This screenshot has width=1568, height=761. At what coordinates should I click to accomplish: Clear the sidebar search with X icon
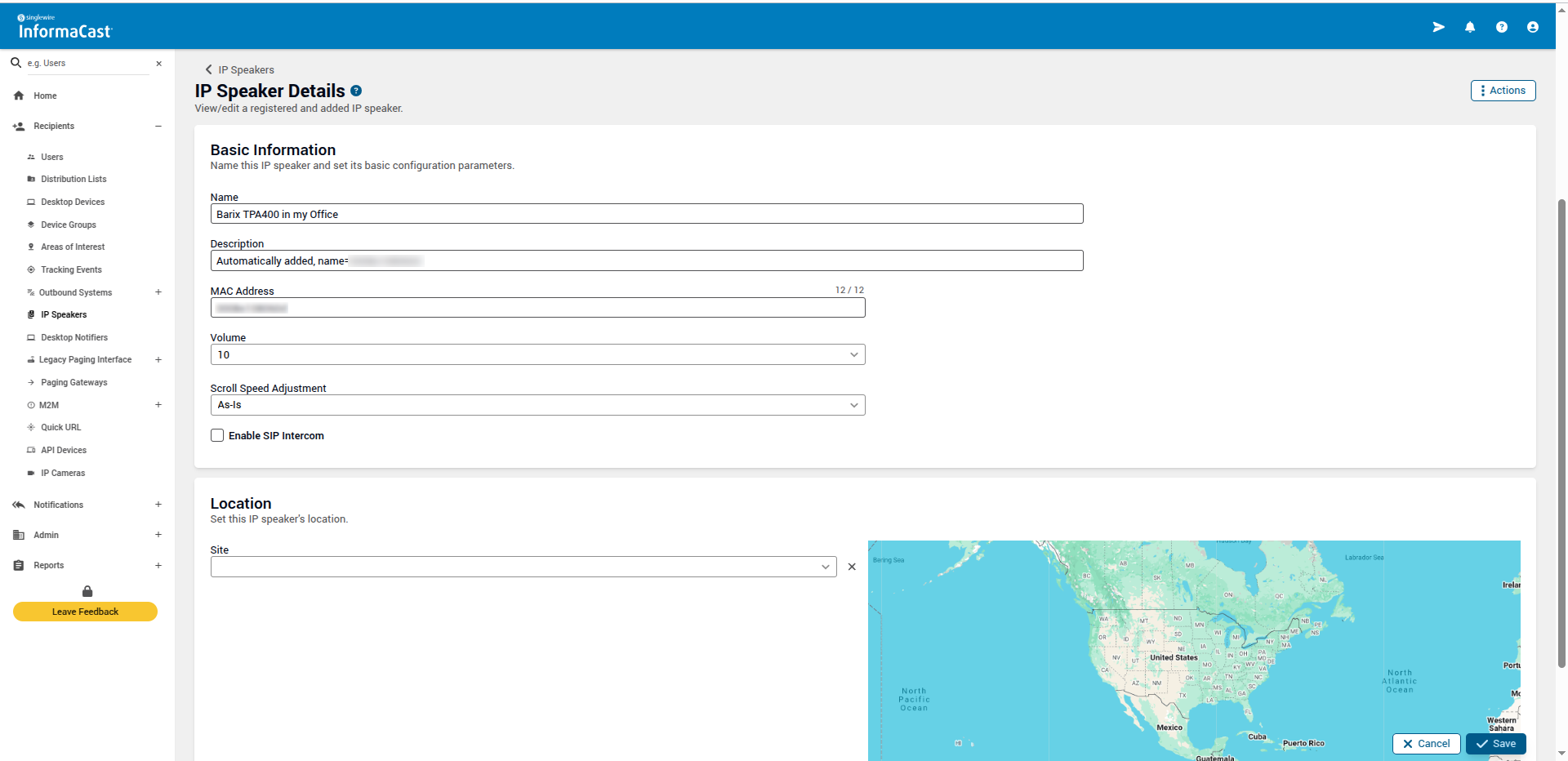(x=158, y=64)
